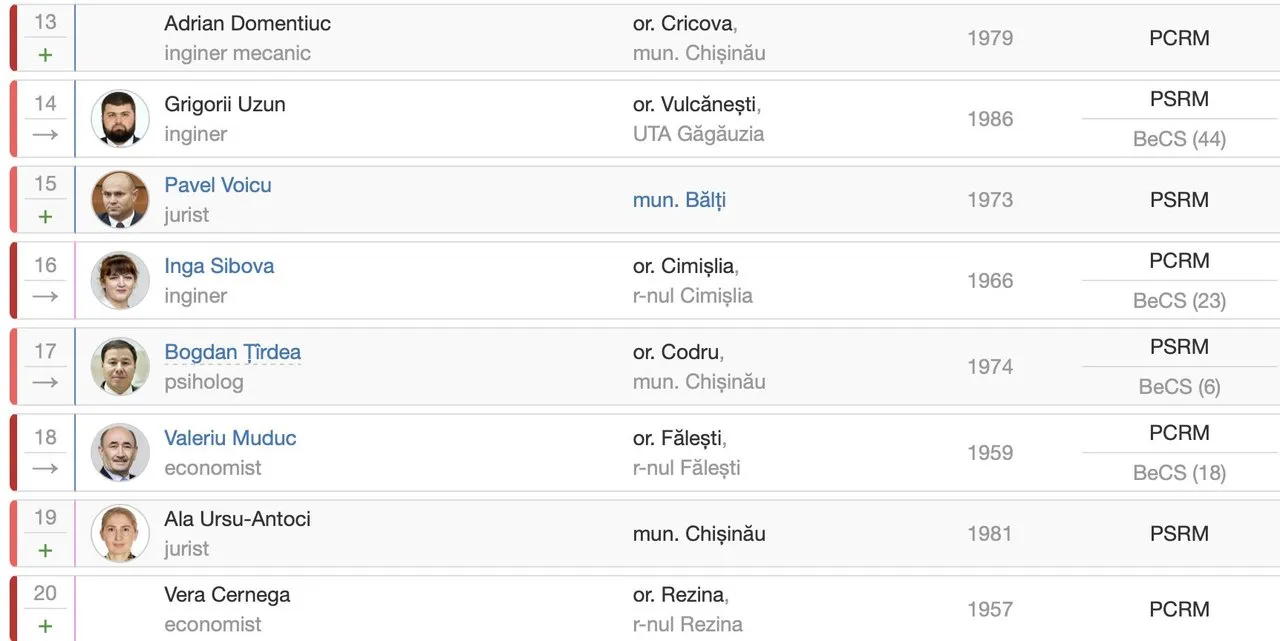Viewport: 1280px width, 641px height.
Task: Click green plus icon in row 19
Action: [45, 550]
